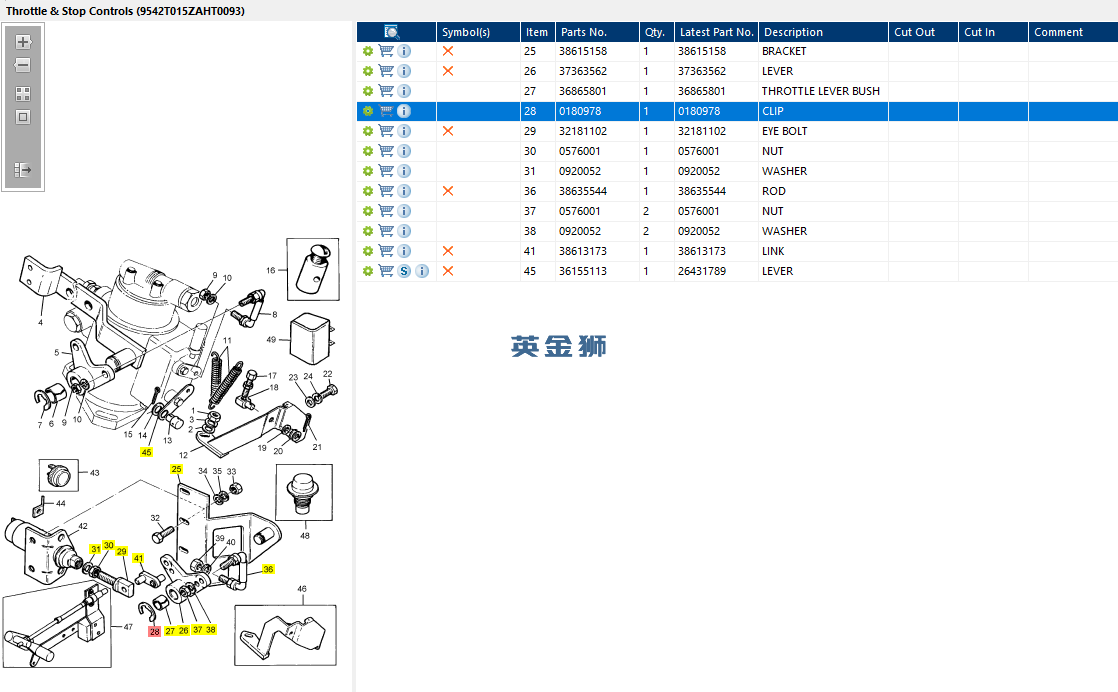This screenshot has height=692, width=1118.
Task: Click the X symbol in BRACKET row
Action: tap(448, 51)
